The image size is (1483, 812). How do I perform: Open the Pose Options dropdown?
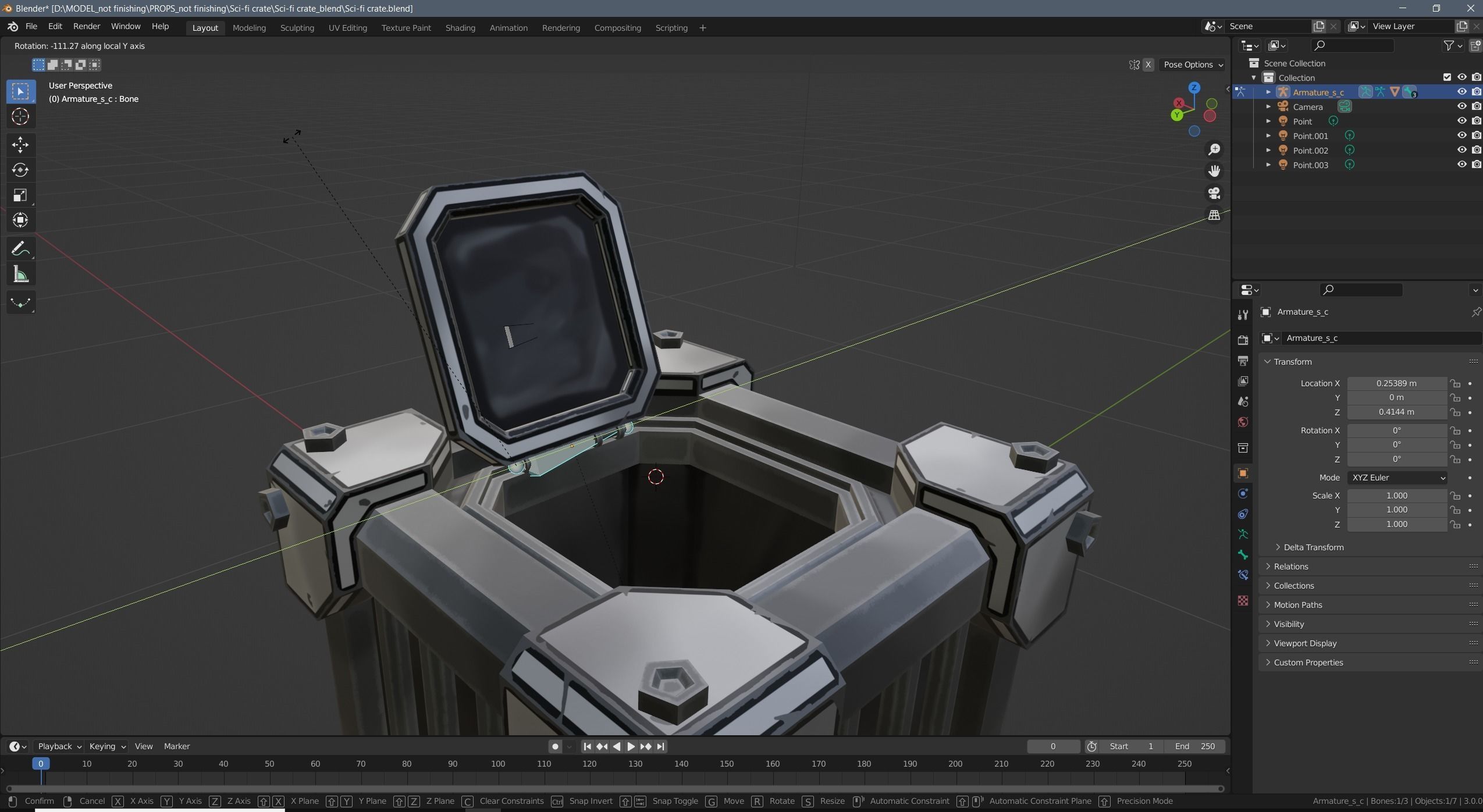(1193, 65)
